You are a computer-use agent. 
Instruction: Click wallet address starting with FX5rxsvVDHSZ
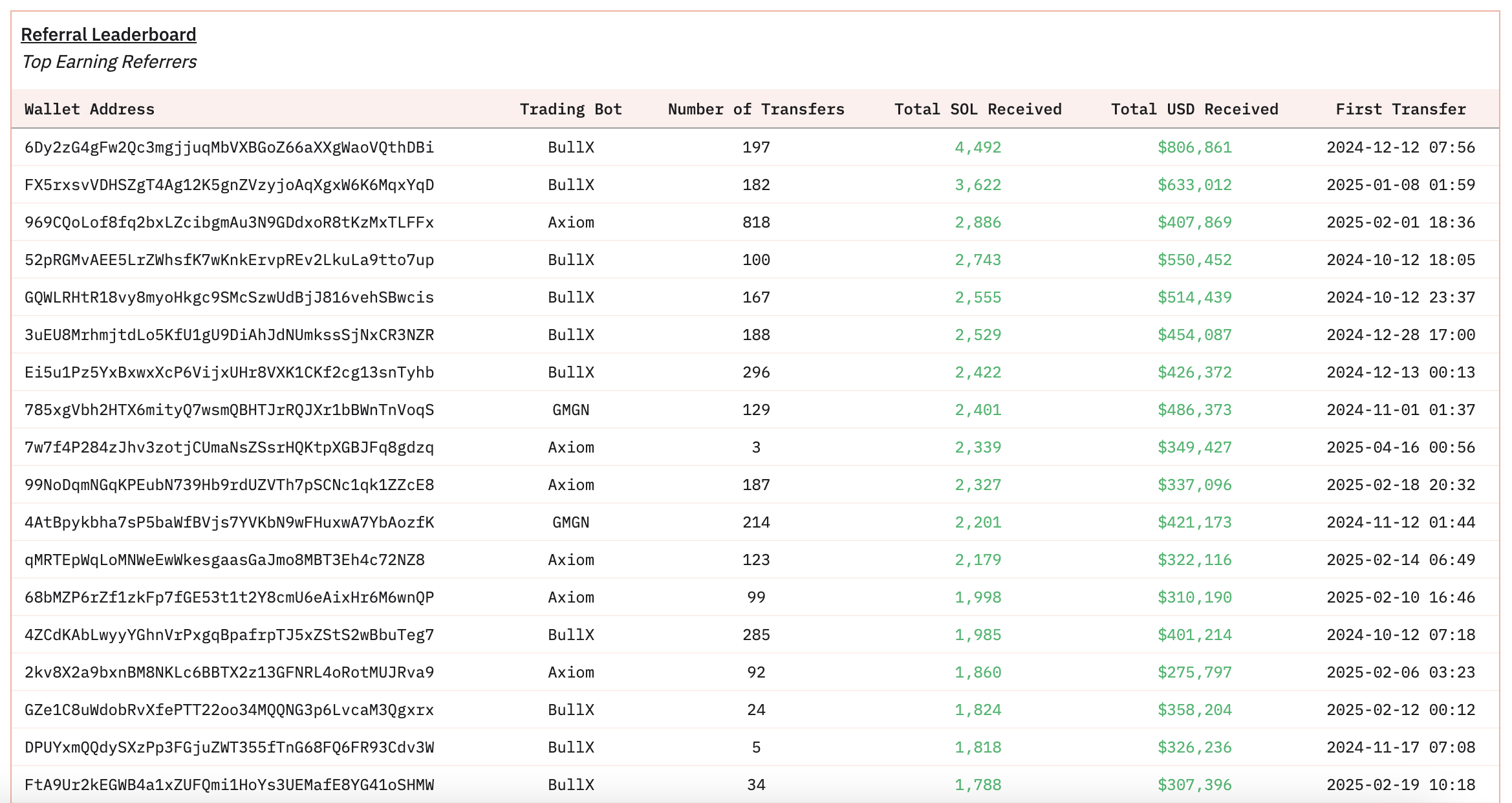(229, 185)
